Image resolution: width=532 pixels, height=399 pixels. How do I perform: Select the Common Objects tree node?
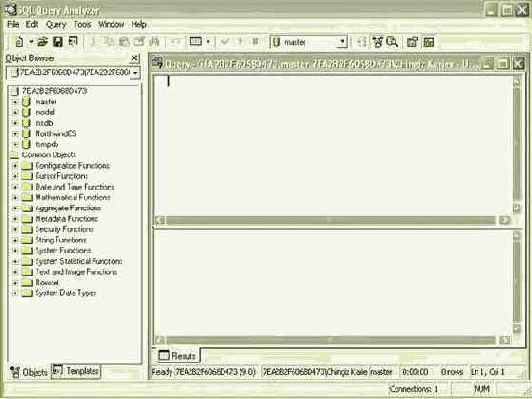tap(49, 155)
